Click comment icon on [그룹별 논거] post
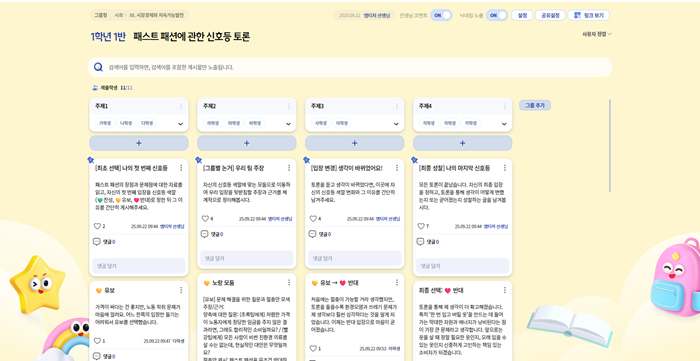700x361 pixels. (204, 234)
